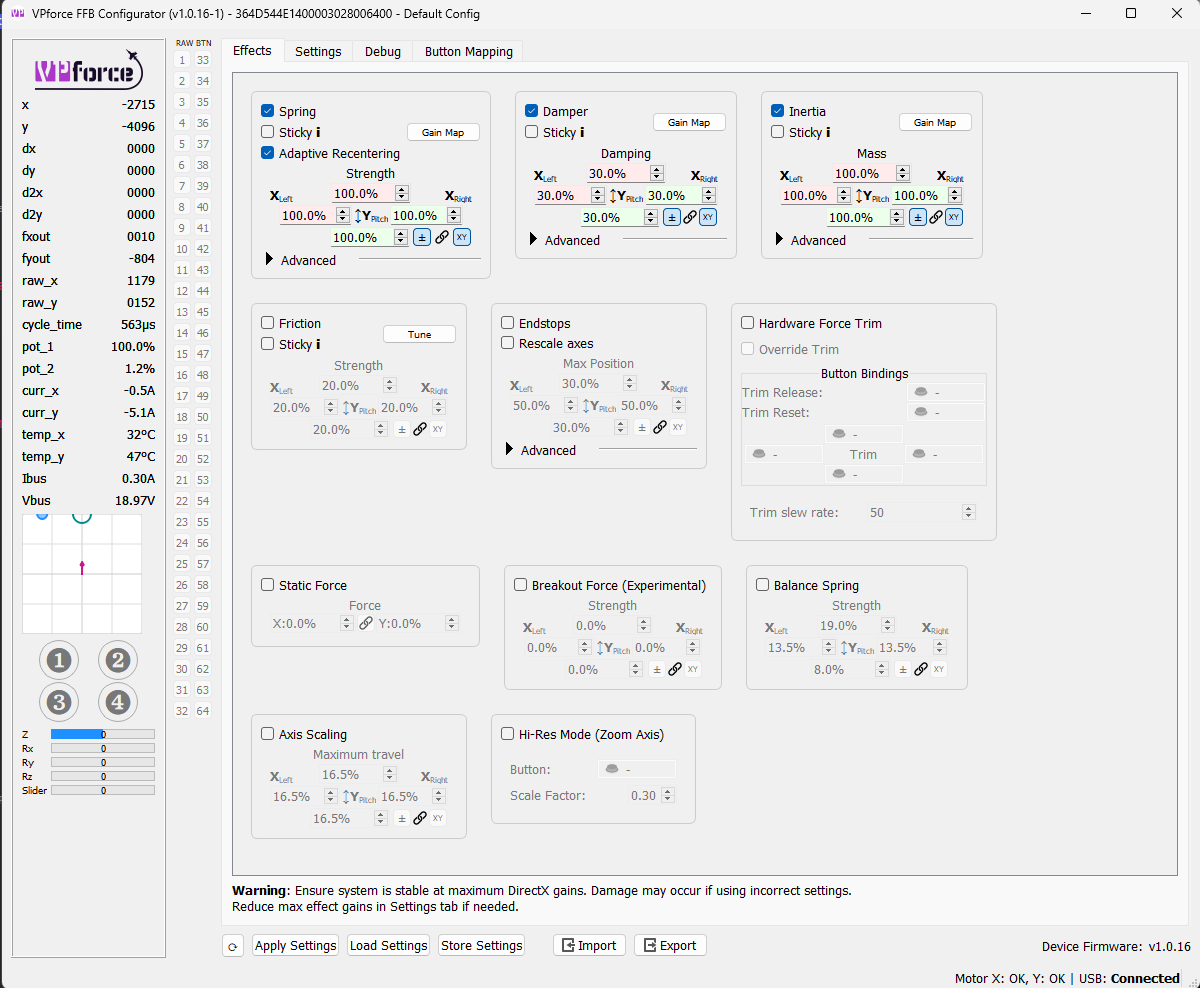
Task: Click round button indicator 3
Action: (x=59, y=702)
